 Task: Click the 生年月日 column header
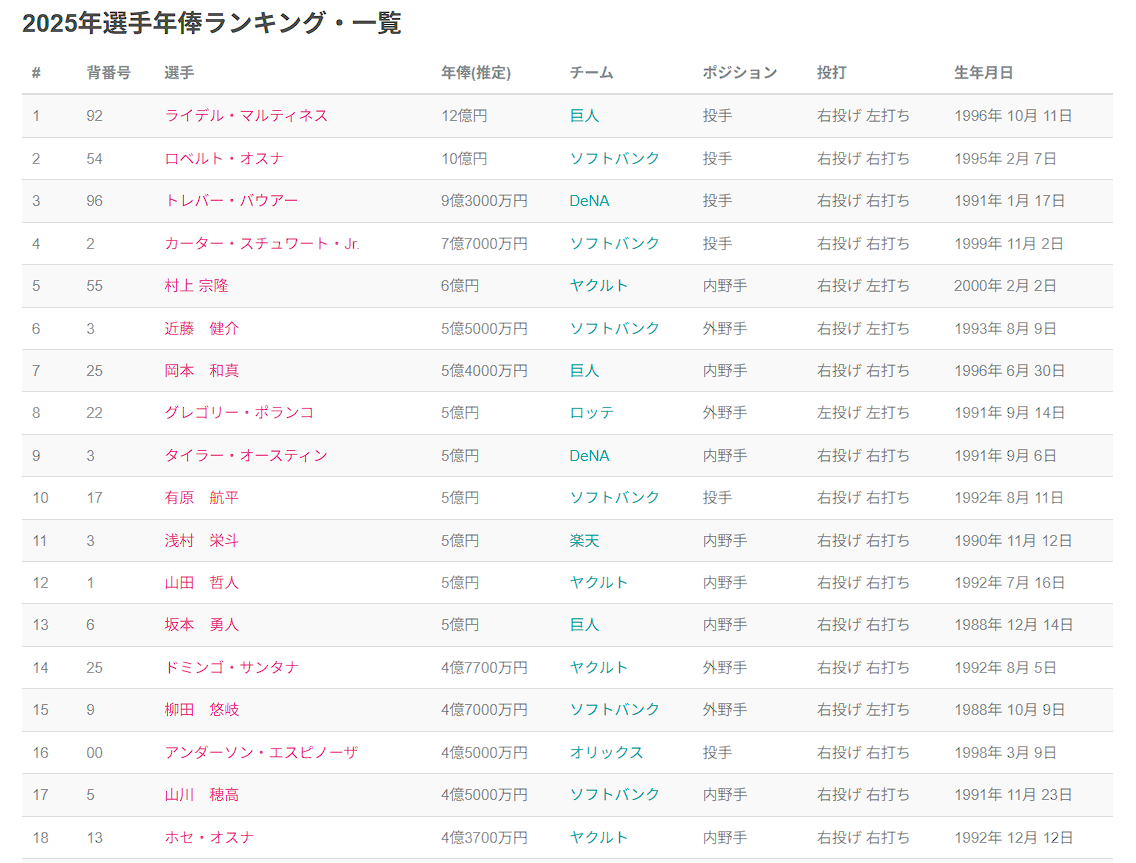click(983, 73)
